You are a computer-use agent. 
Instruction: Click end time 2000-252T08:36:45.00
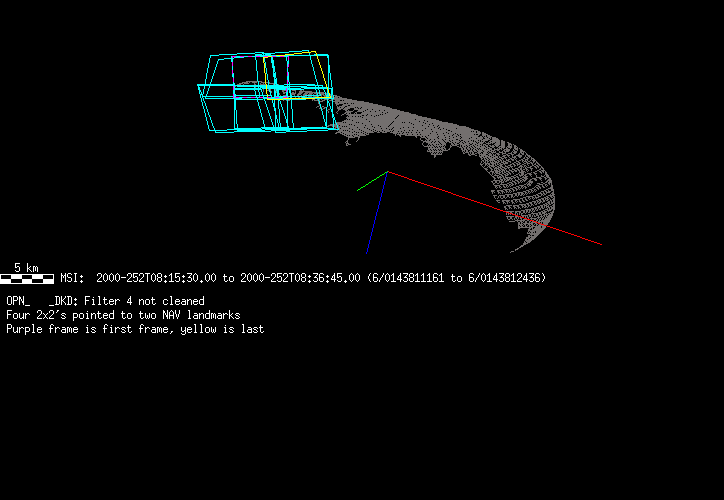click(300, 278)
